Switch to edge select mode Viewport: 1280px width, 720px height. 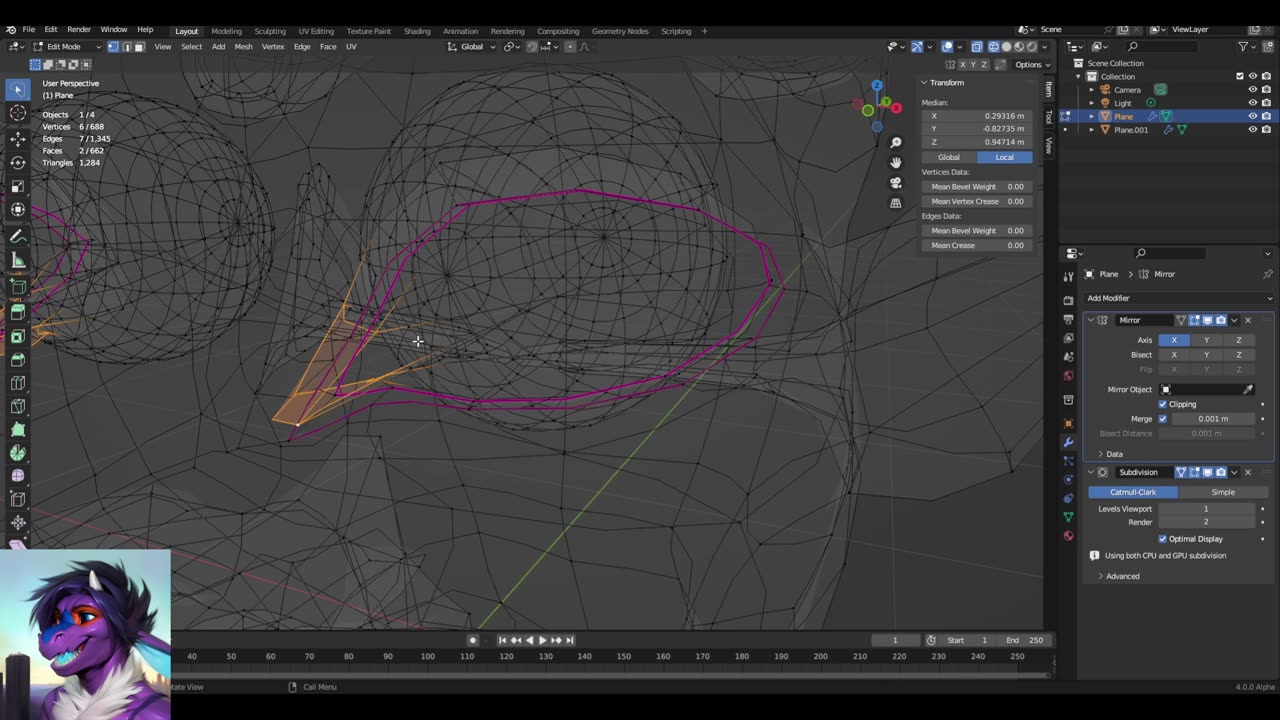pos(126,46)
